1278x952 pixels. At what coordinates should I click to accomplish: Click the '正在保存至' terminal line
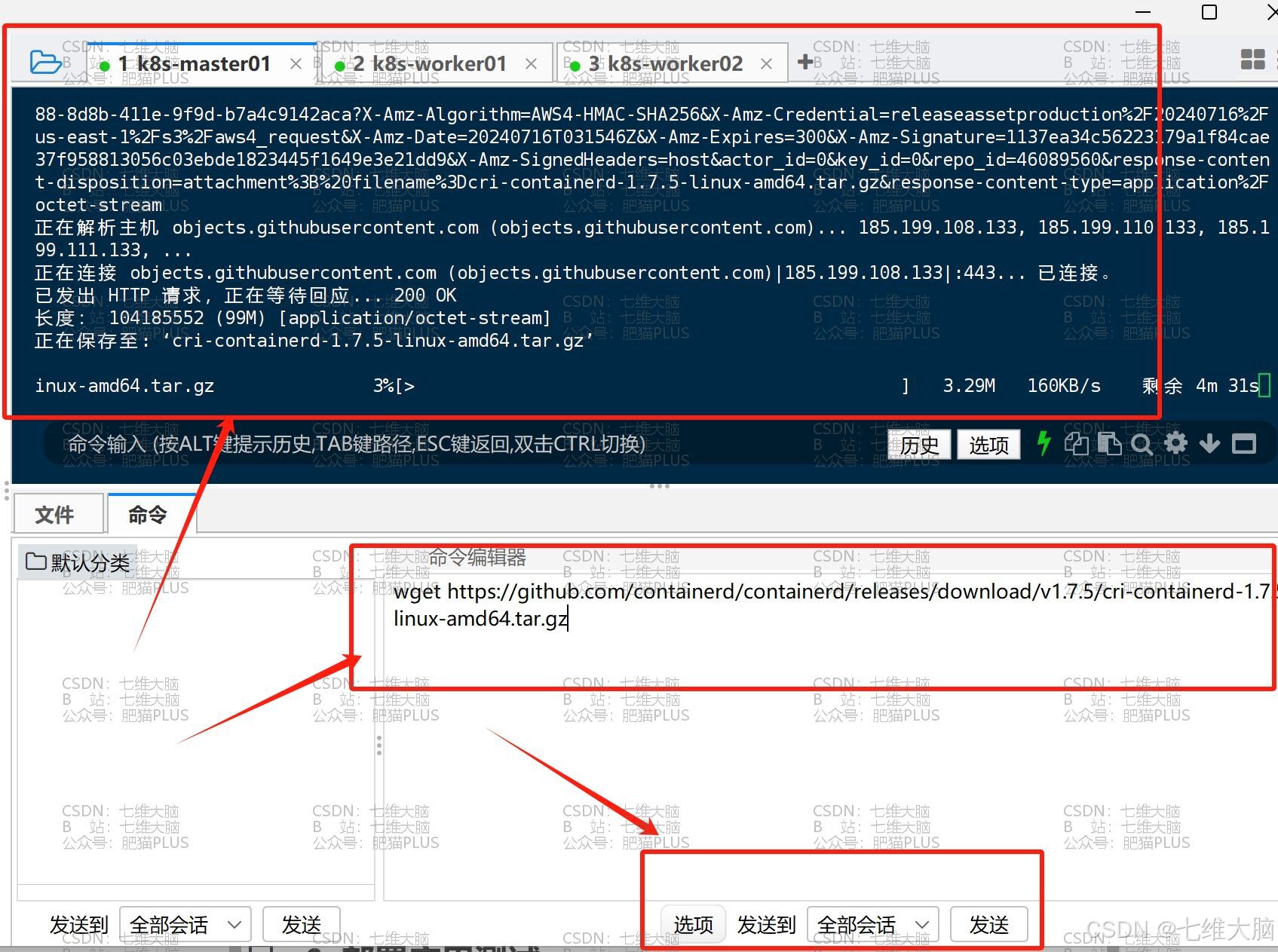click(314, 341)
